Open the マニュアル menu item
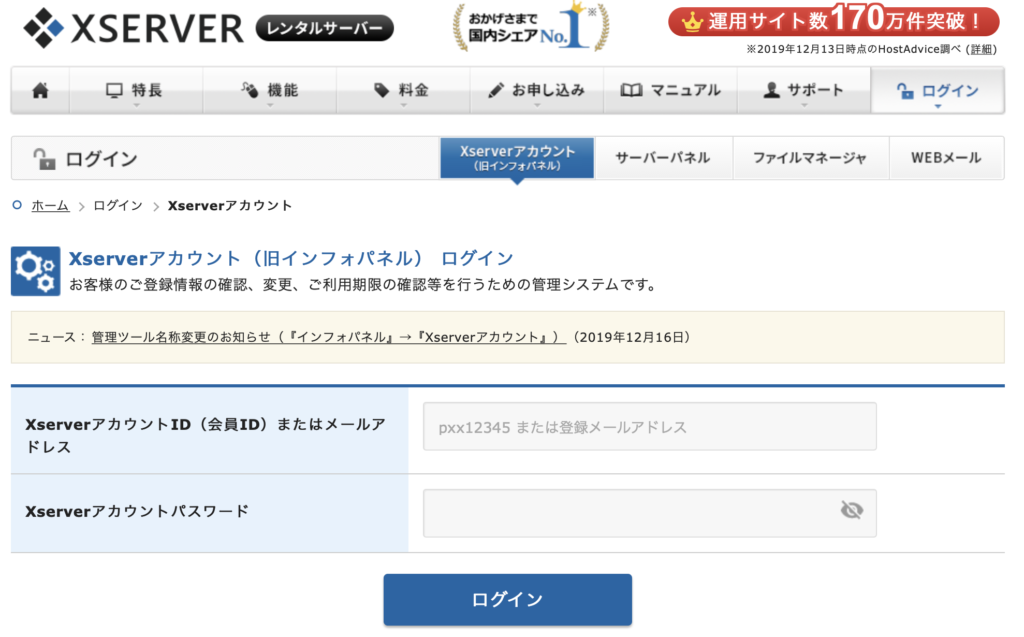The image size is (1024, 637). (x=670, y=90)
